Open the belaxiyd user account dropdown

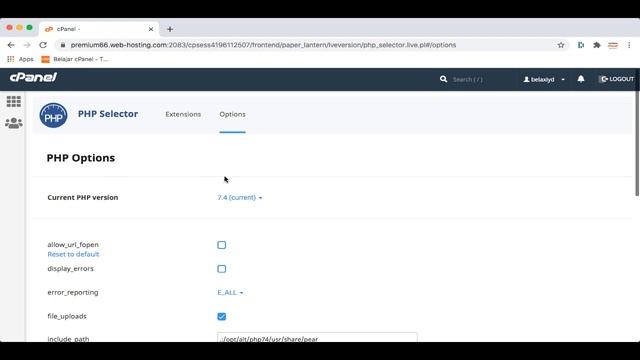tap(544, 79)
